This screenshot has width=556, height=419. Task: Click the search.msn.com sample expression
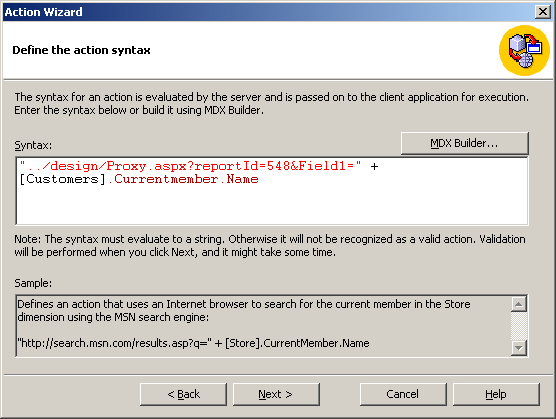point(193,343)
